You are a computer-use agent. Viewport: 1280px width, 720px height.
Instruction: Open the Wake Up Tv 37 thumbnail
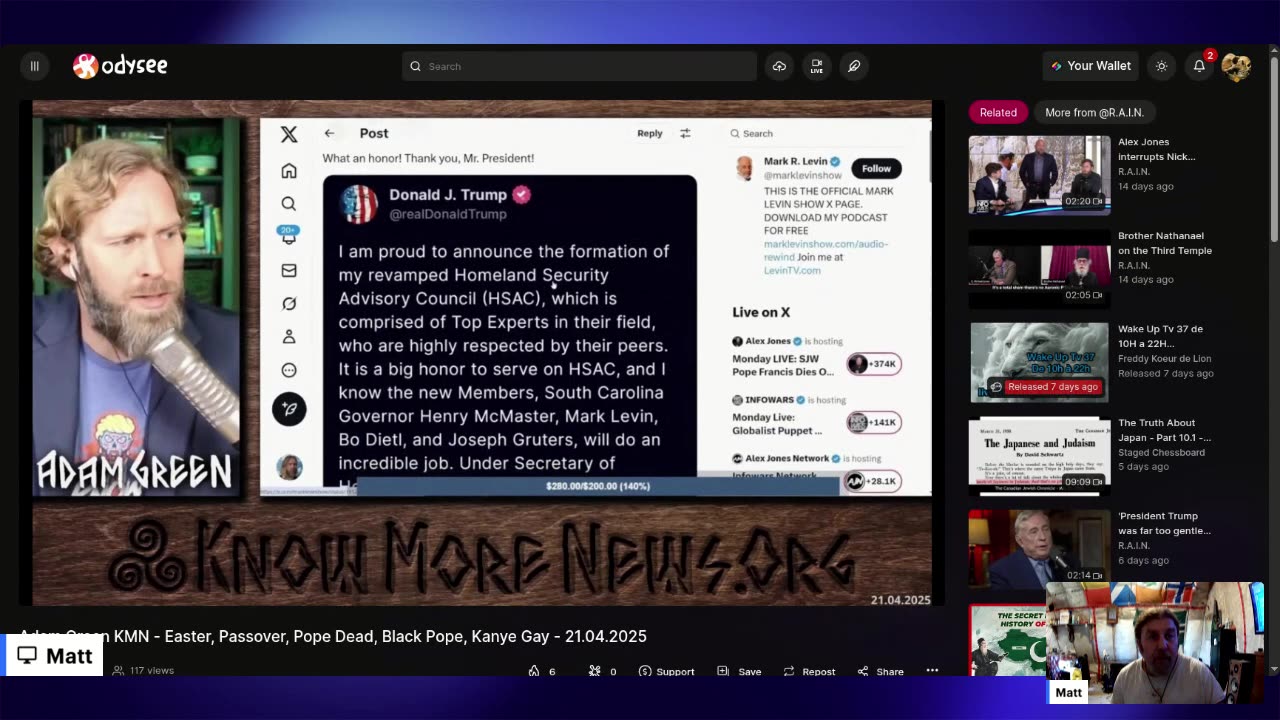1039,362
